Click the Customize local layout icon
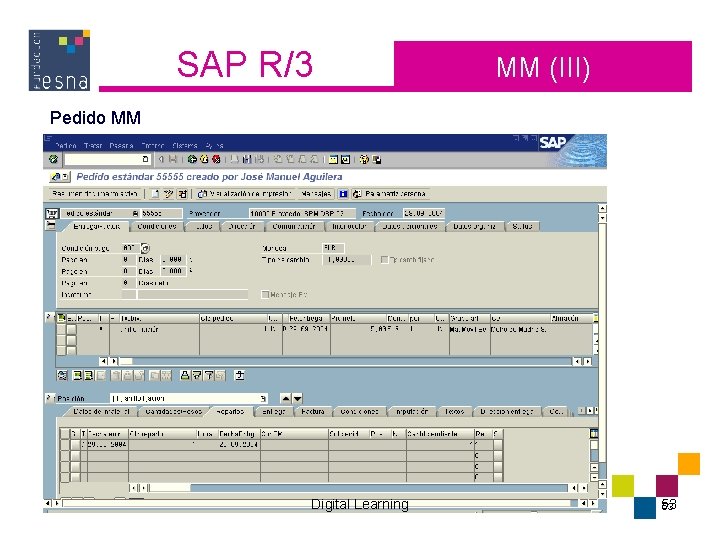The image size is (720, 540). click(377, 159)
